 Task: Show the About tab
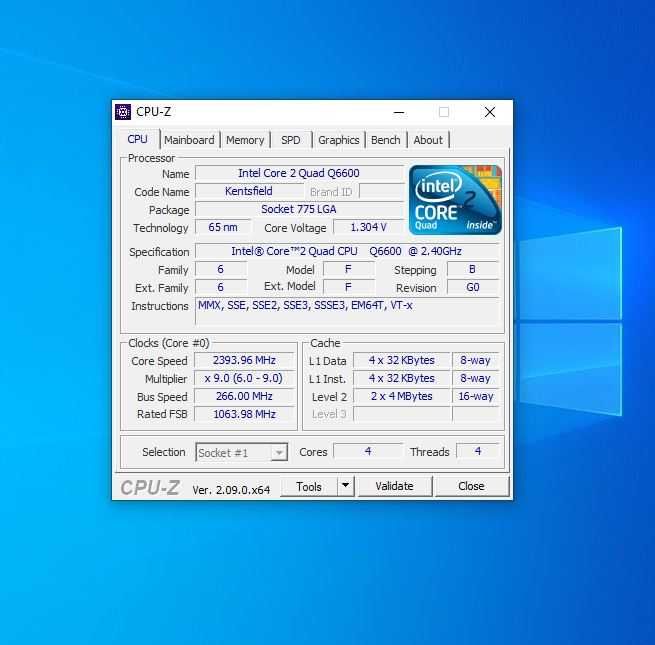(428, 140)
